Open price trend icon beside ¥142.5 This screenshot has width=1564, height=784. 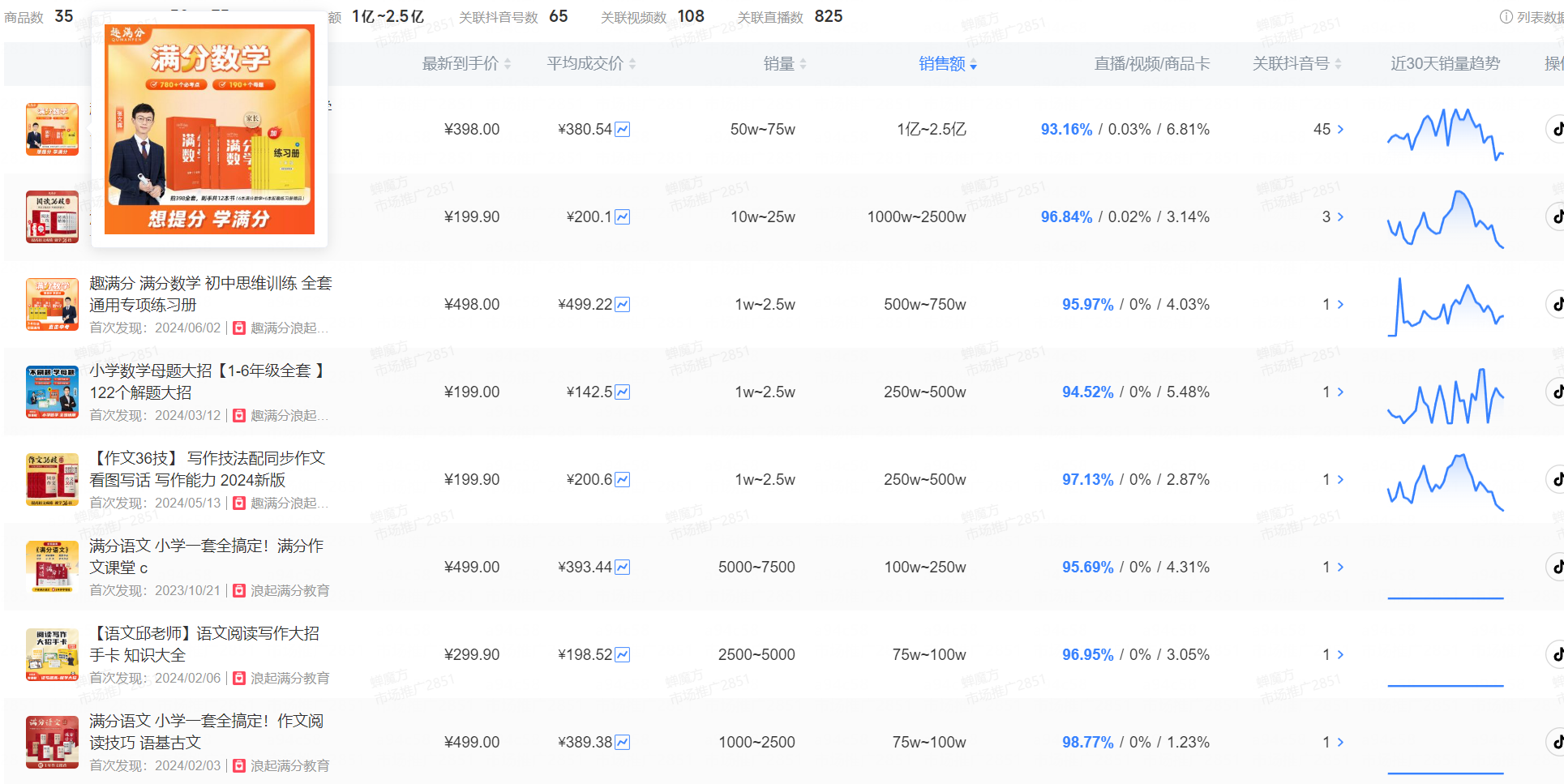[x=622, y=392]
